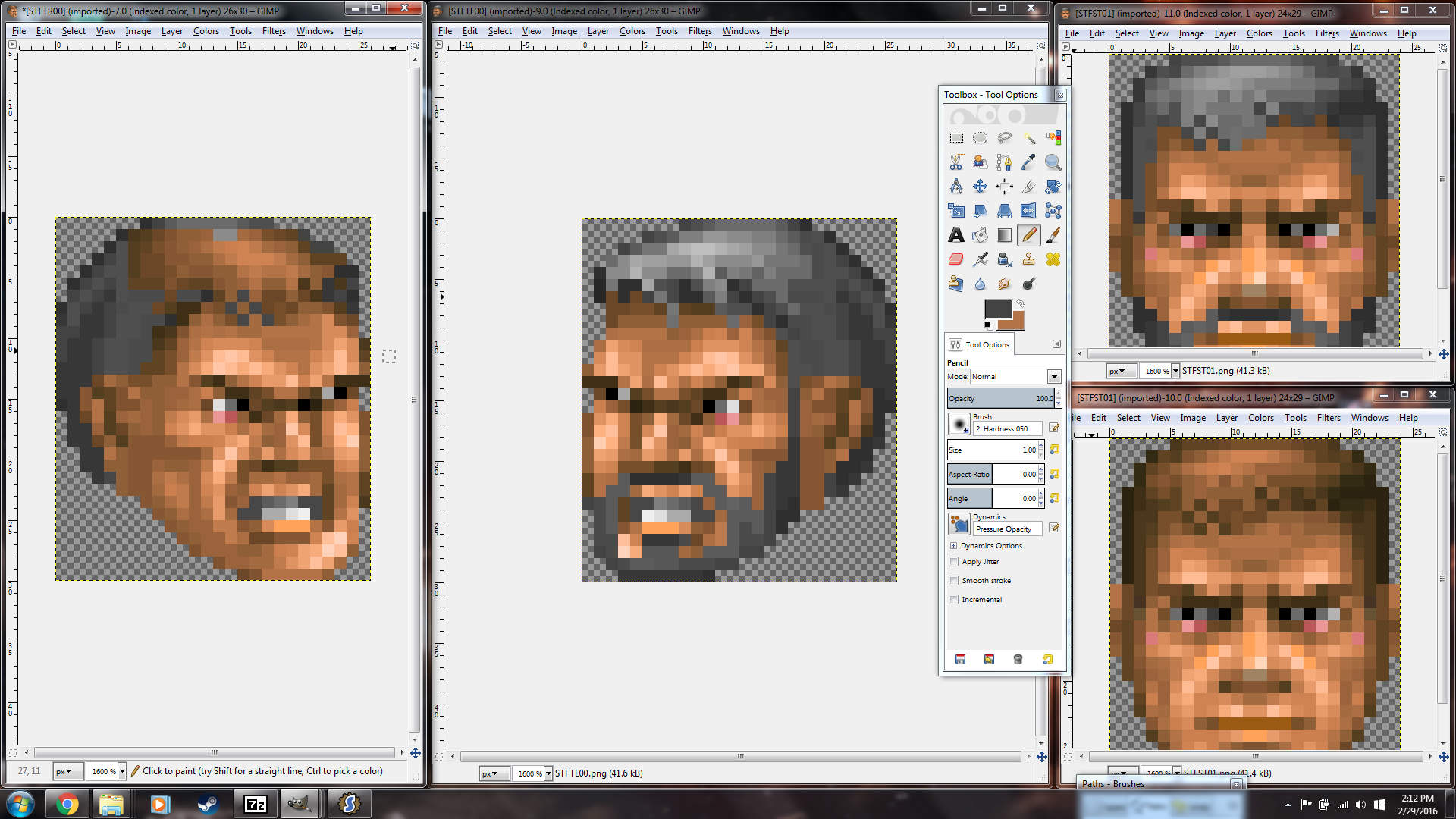This screenshot has width=1456, height=819.
Task: Select the Paintbrush tool
Action: (1053, 235)
